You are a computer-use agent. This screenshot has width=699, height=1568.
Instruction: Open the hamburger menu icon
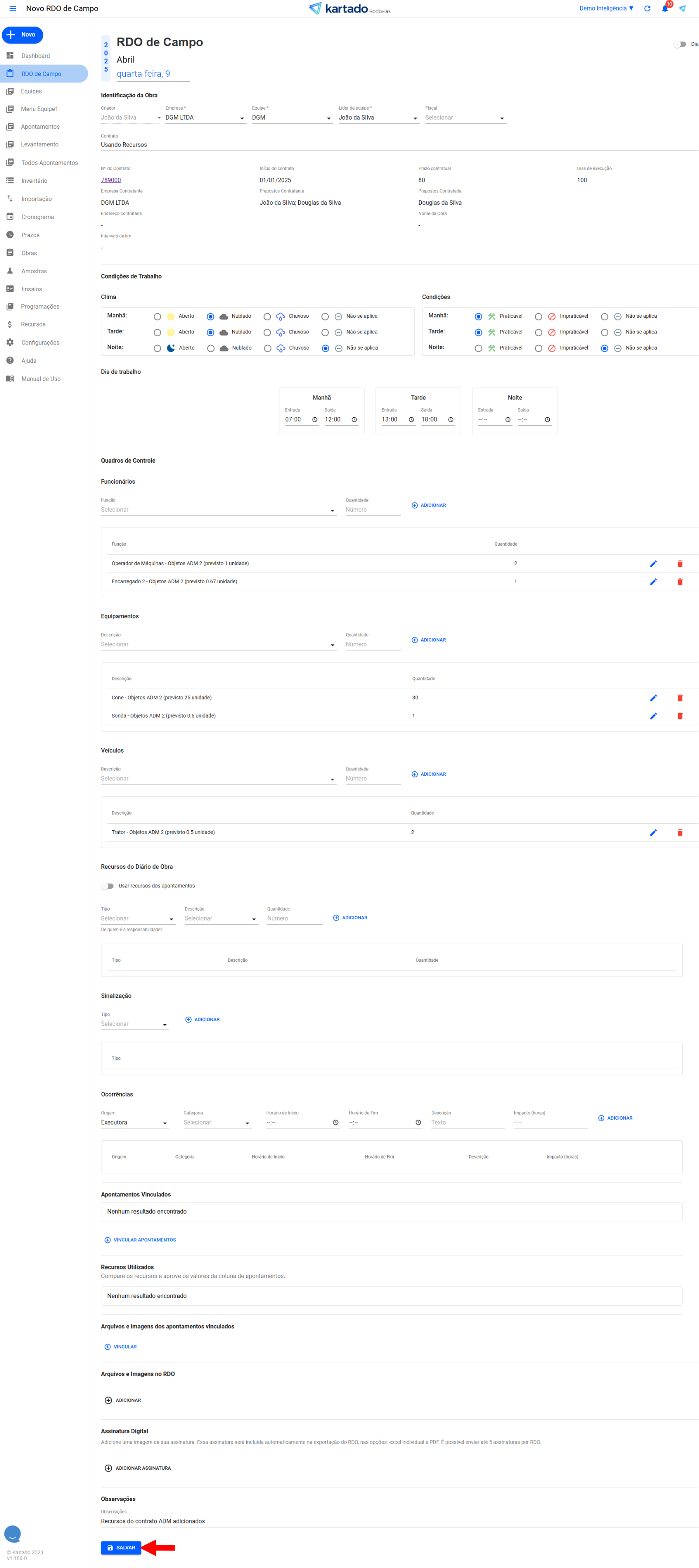click(x=13, y=9)
